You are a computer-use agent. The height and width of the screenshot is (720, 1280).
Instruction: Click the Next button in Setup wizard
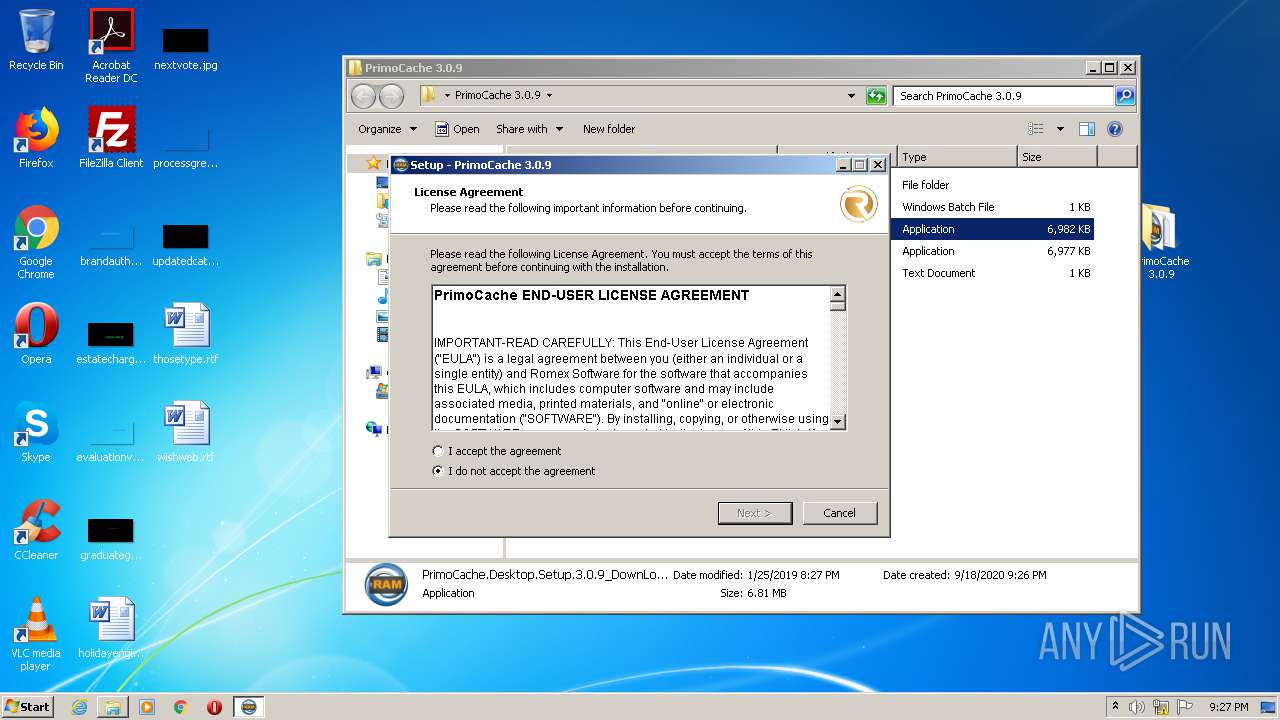pyautogui.click(x=755, y=513)
